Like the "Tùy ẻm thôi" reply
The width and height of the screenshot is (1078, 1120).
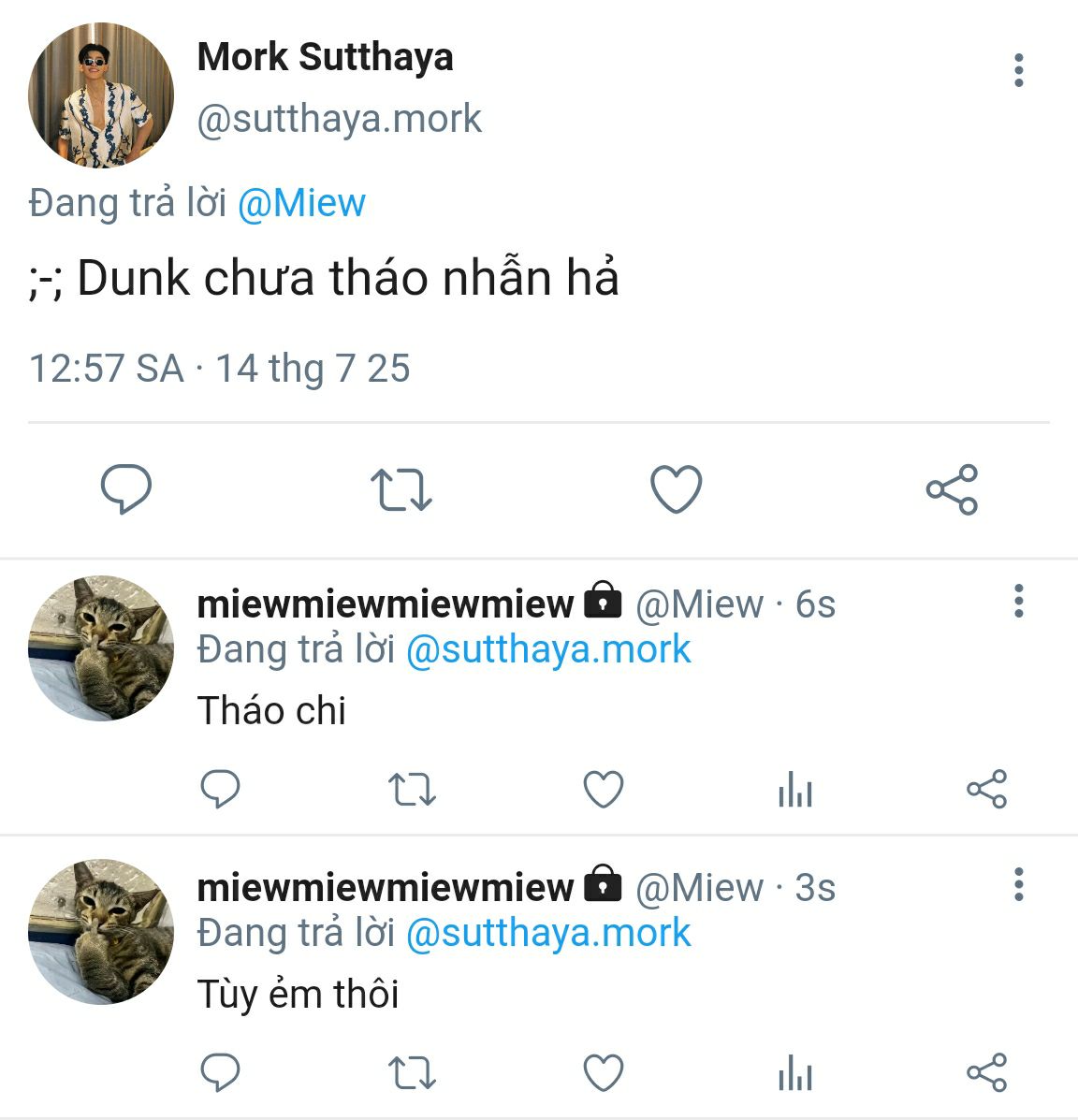click(604, 1072)
